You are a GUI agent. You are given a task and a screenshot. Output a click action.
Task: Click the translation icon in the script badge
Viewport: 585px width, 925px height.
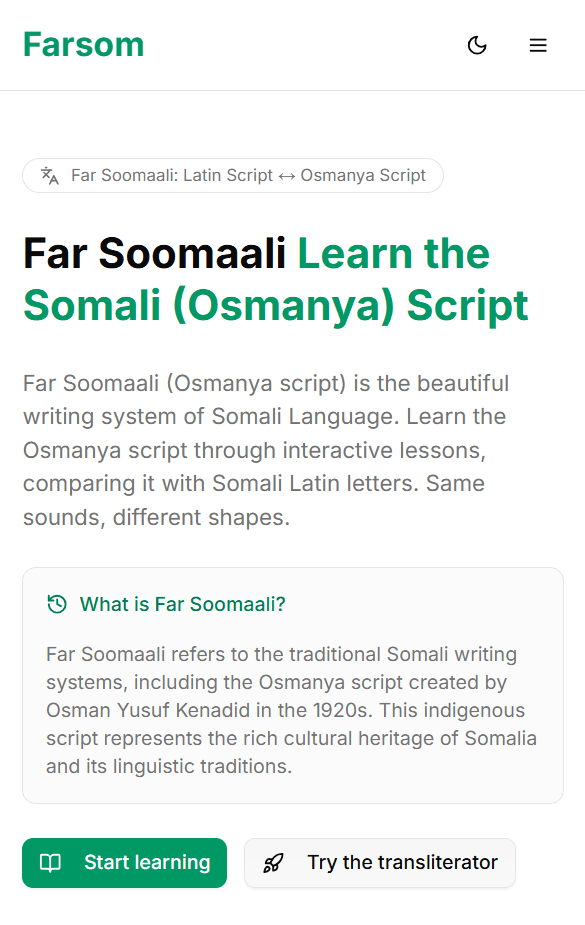tap(48, 175)
